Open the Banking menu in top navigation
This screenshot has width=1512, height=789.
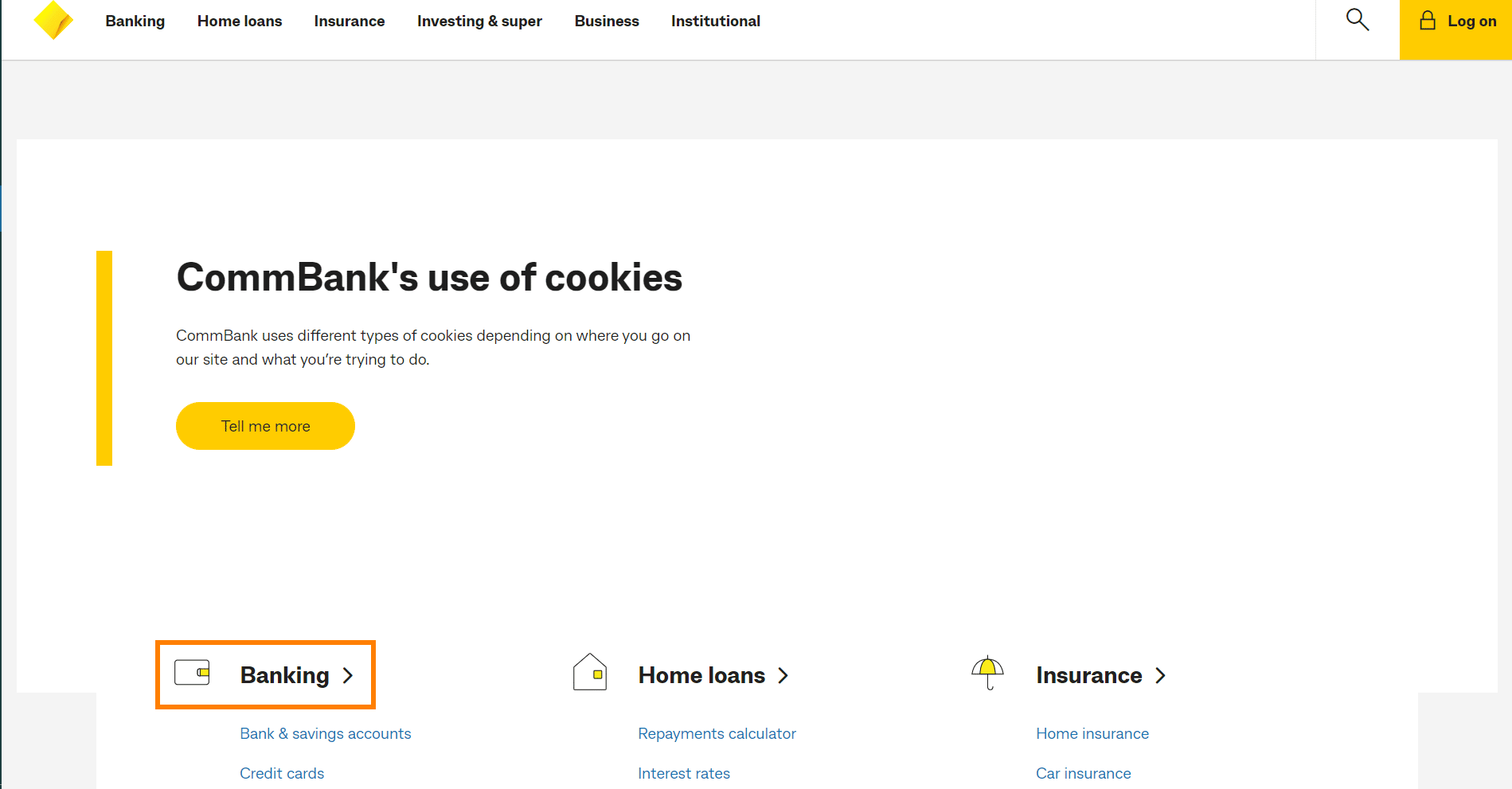pos(135,21)
